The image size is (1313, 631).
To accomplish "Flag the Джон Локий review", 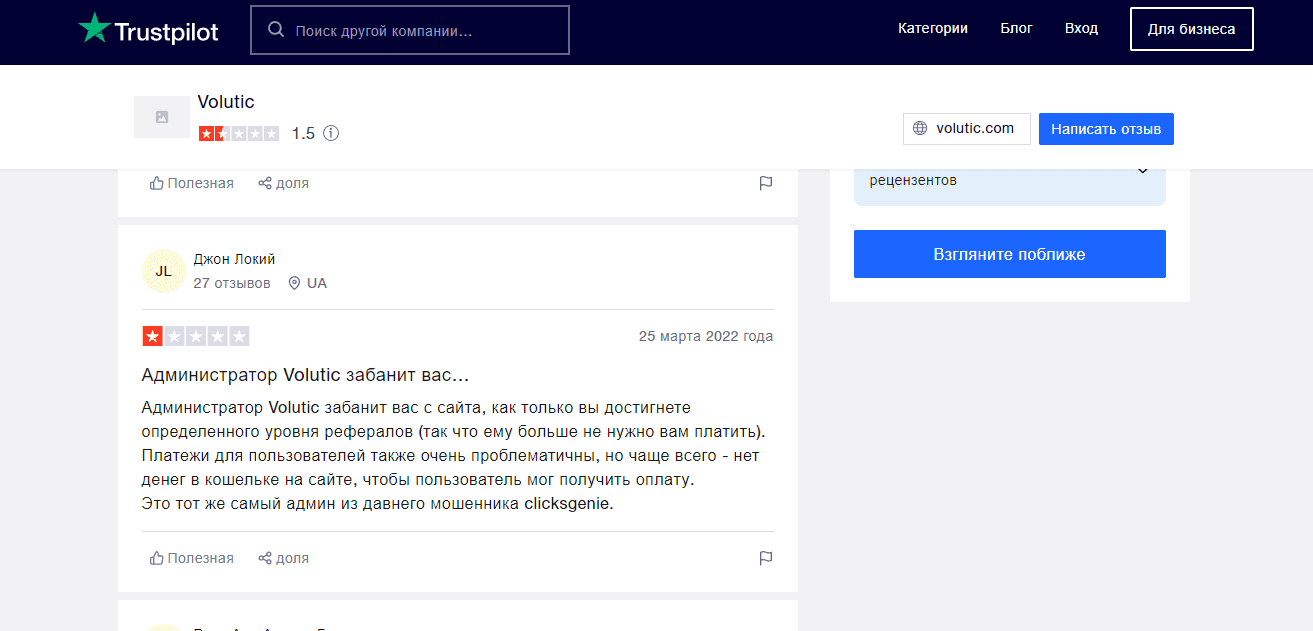I will 765,558.
